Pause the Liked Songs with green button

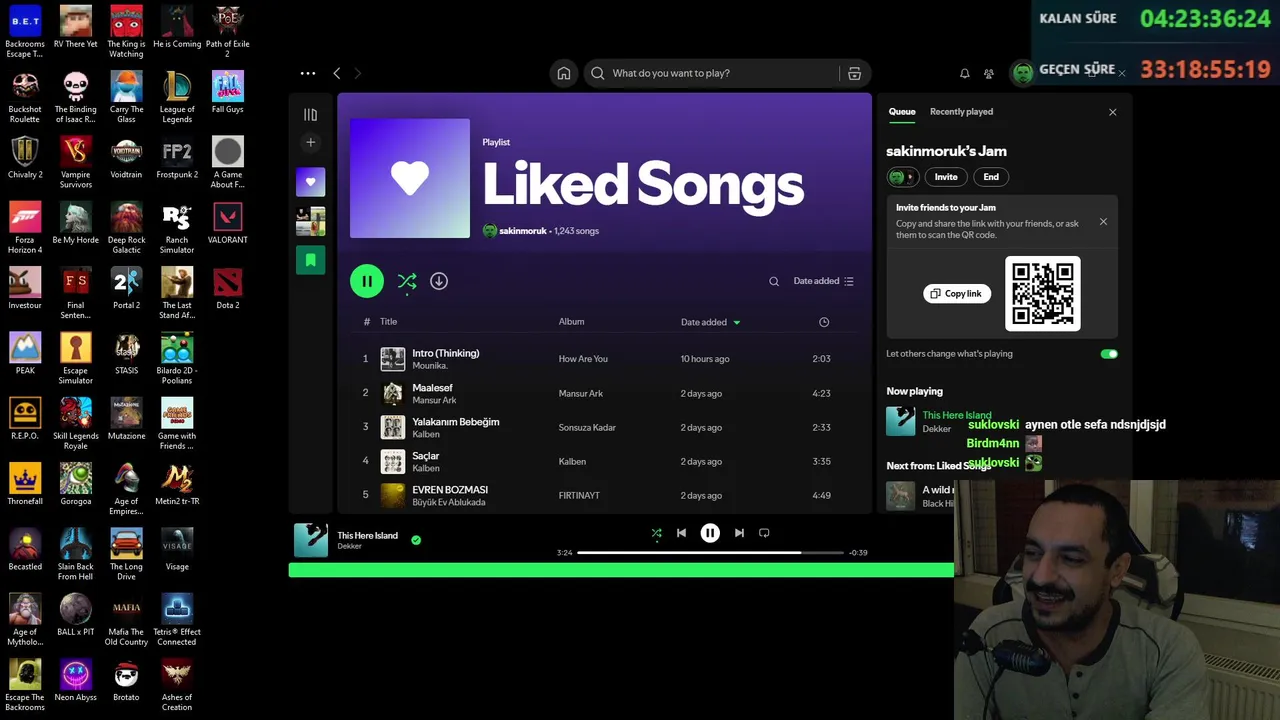click(x=367, y=281)
